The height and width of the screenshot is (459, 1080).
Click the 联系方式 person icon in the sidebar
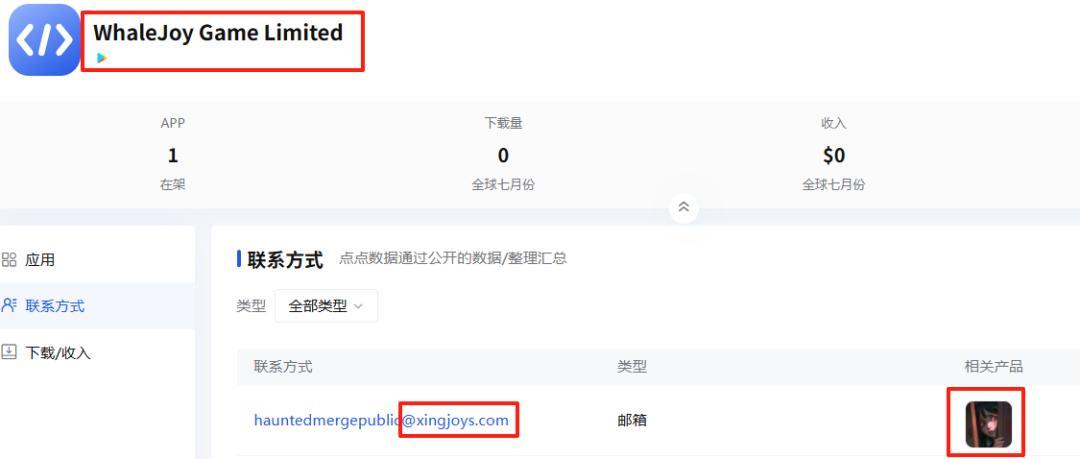tap(9, 305)
